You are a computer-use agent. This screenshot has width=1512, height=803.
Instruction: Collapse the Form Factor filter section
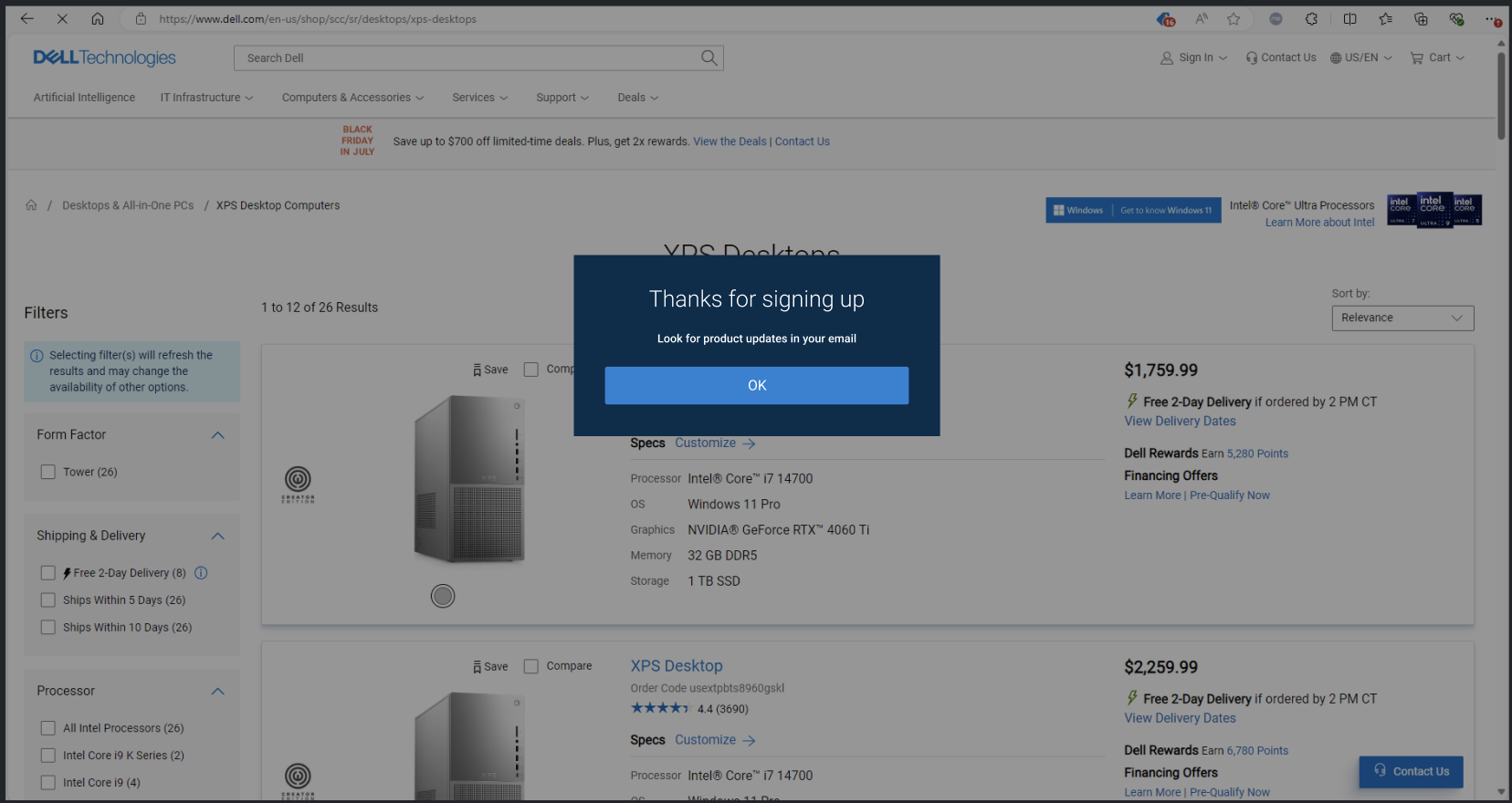click(x=217, y=435)
